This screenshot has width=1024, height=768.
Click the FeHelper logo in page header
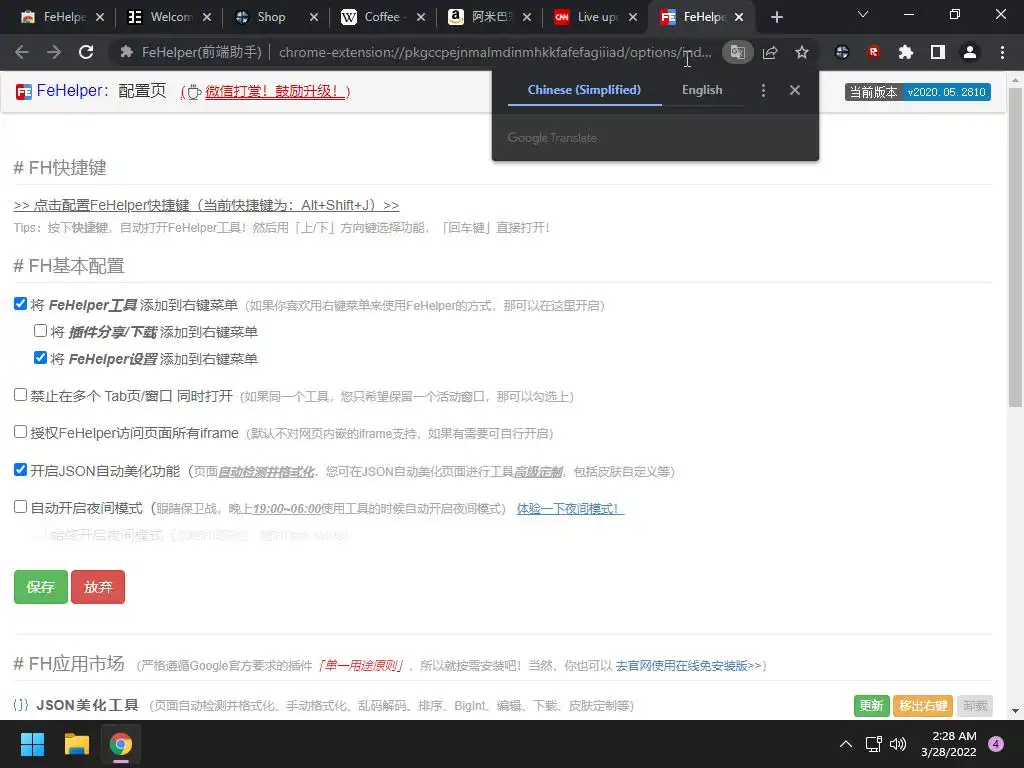pos(24,92)
